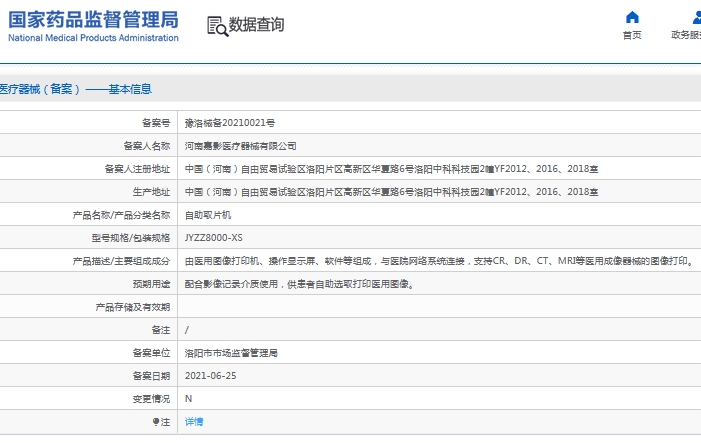This screenshot has height=443, width=701.
Task: Click the 产品描述 value about 医用图像打印机
Action: point(439,261)
